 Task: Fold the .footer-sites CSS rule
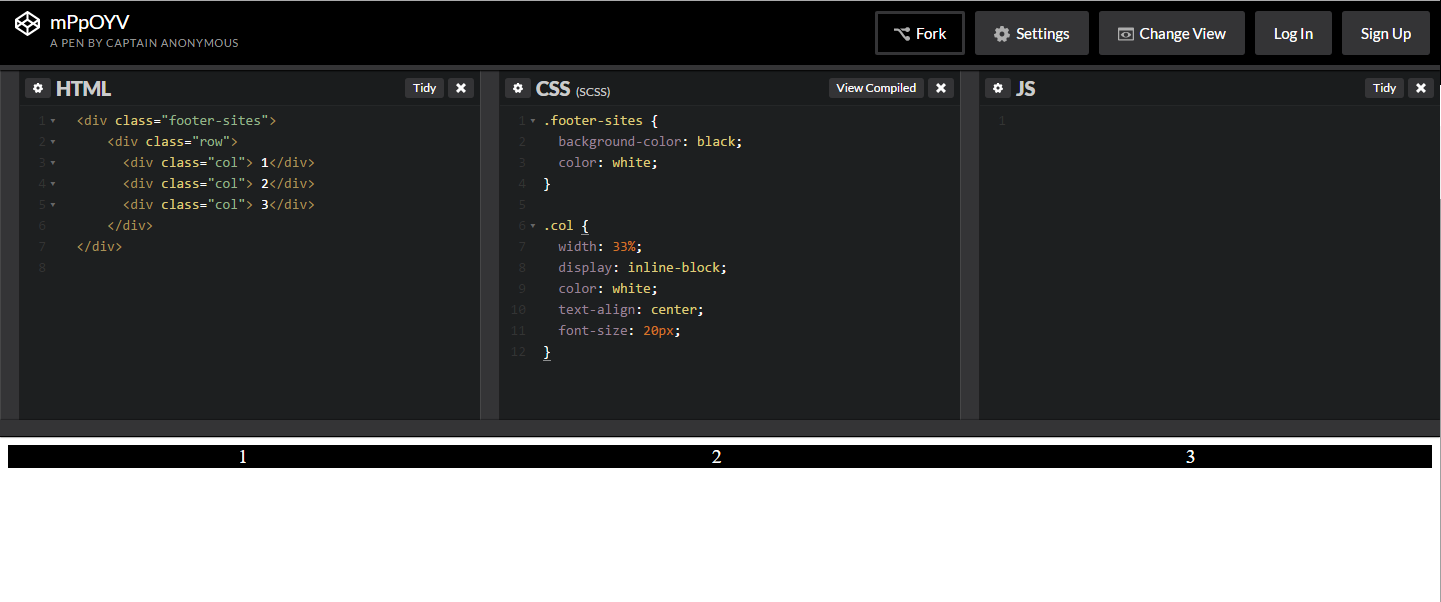(533, 121)
